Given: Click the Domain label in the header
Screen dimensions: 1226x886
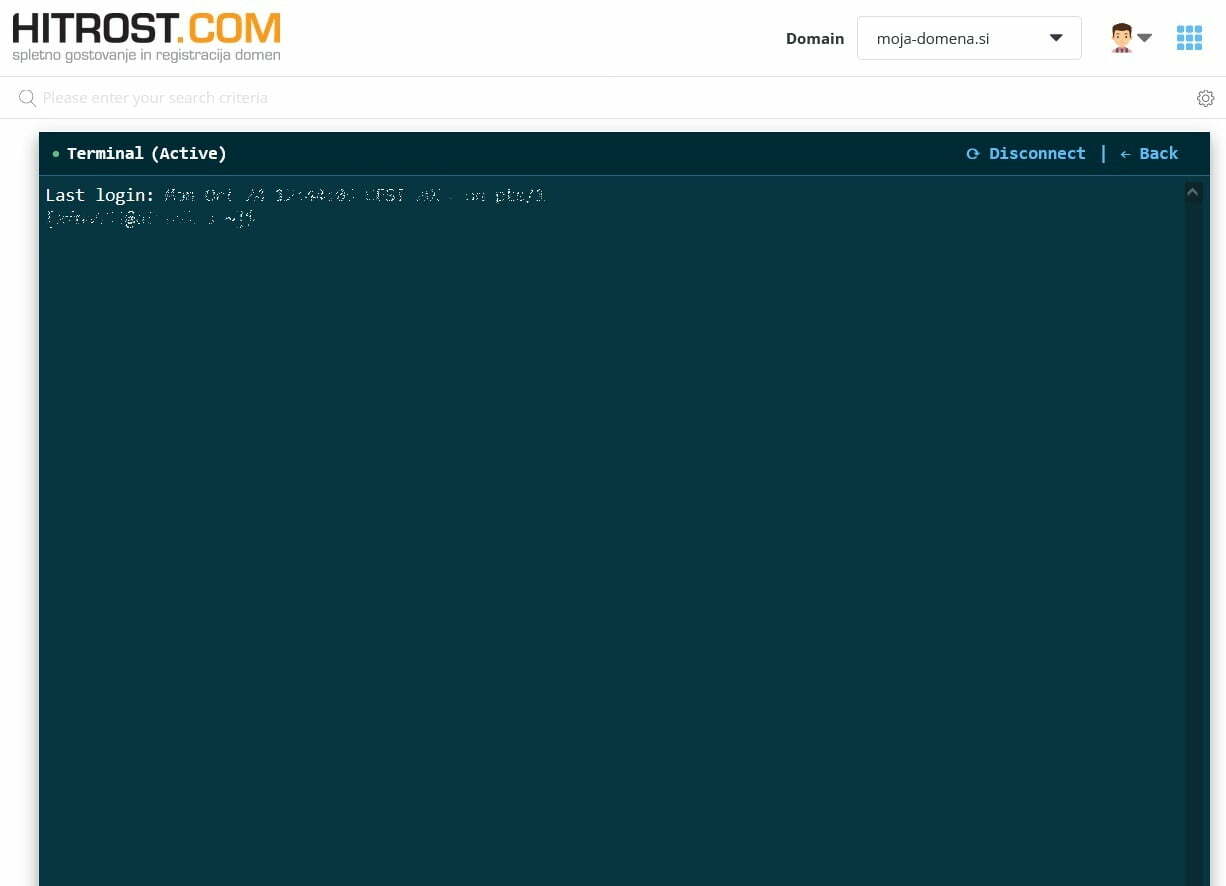Looking at the screenshot, I should 815,38.
